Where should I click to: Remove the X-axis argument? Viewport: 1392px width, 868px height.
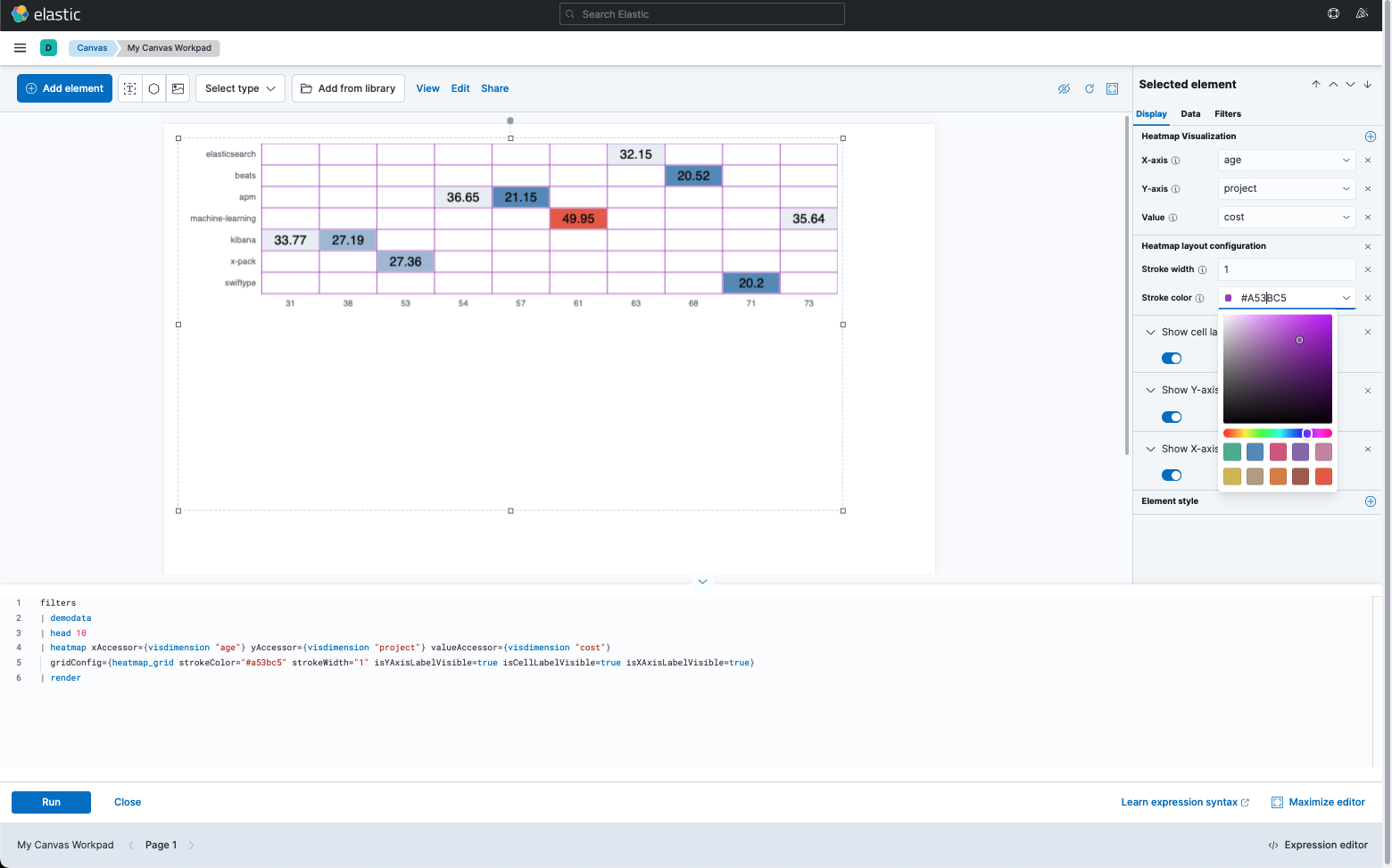point(1368,161)
